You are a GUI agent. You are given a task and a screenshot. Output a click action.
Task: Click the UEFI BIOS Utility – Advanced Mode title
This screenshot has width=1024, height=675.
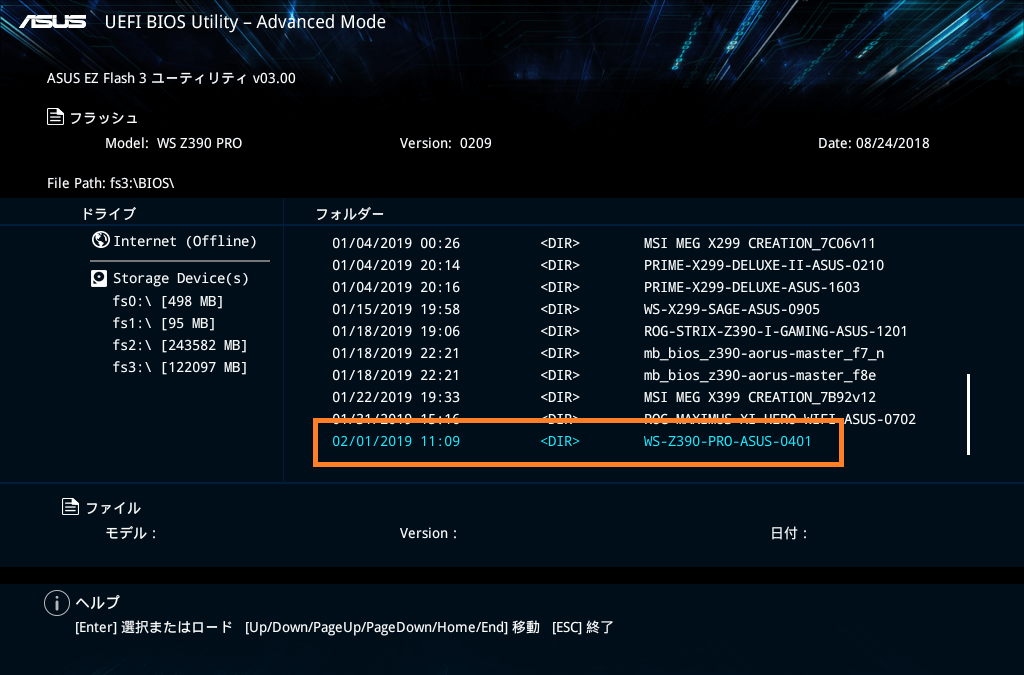click(x=245, y=22)
